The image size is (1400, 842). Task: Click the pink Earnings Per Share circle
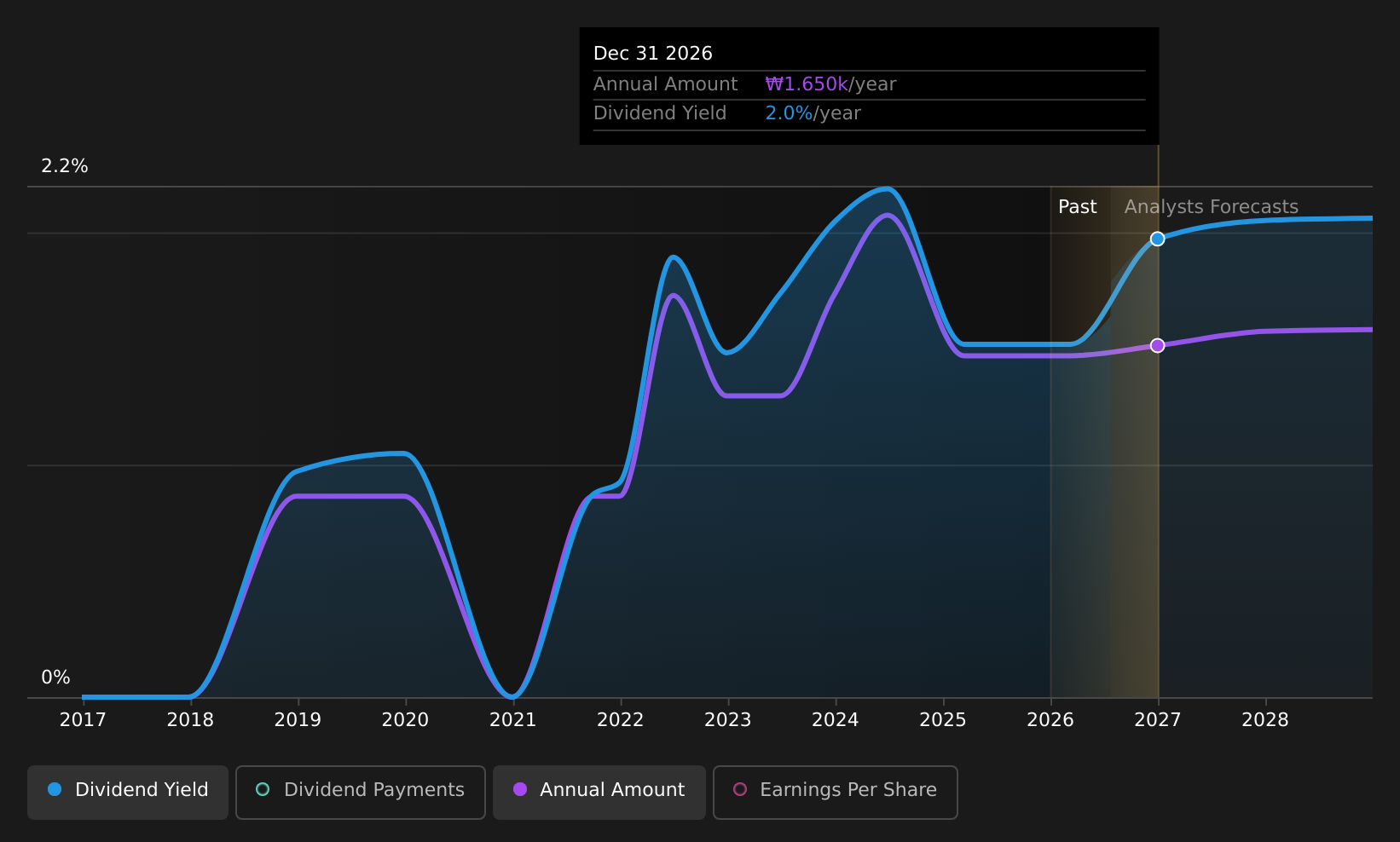[740, 789]
